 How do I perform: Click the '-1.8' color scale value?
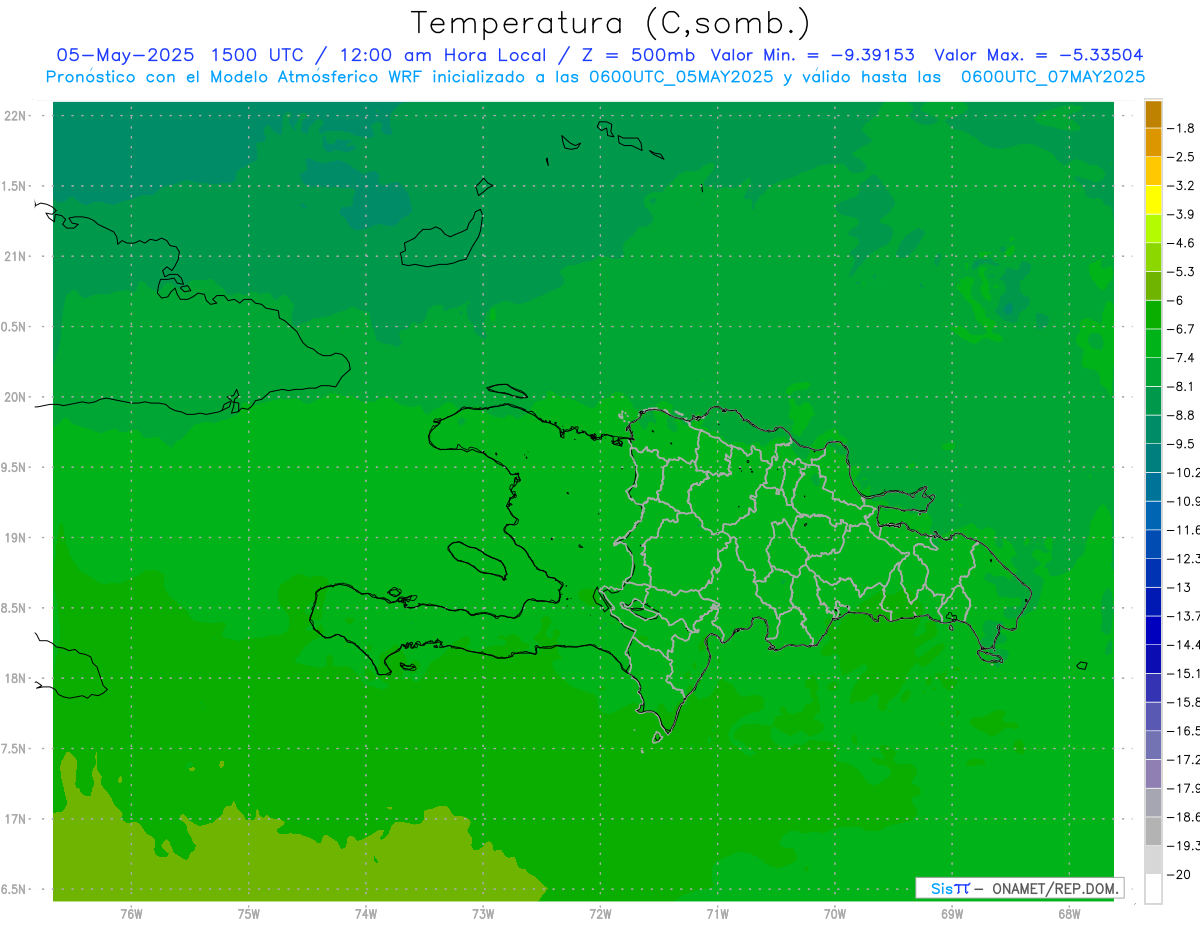point(1182,128)
